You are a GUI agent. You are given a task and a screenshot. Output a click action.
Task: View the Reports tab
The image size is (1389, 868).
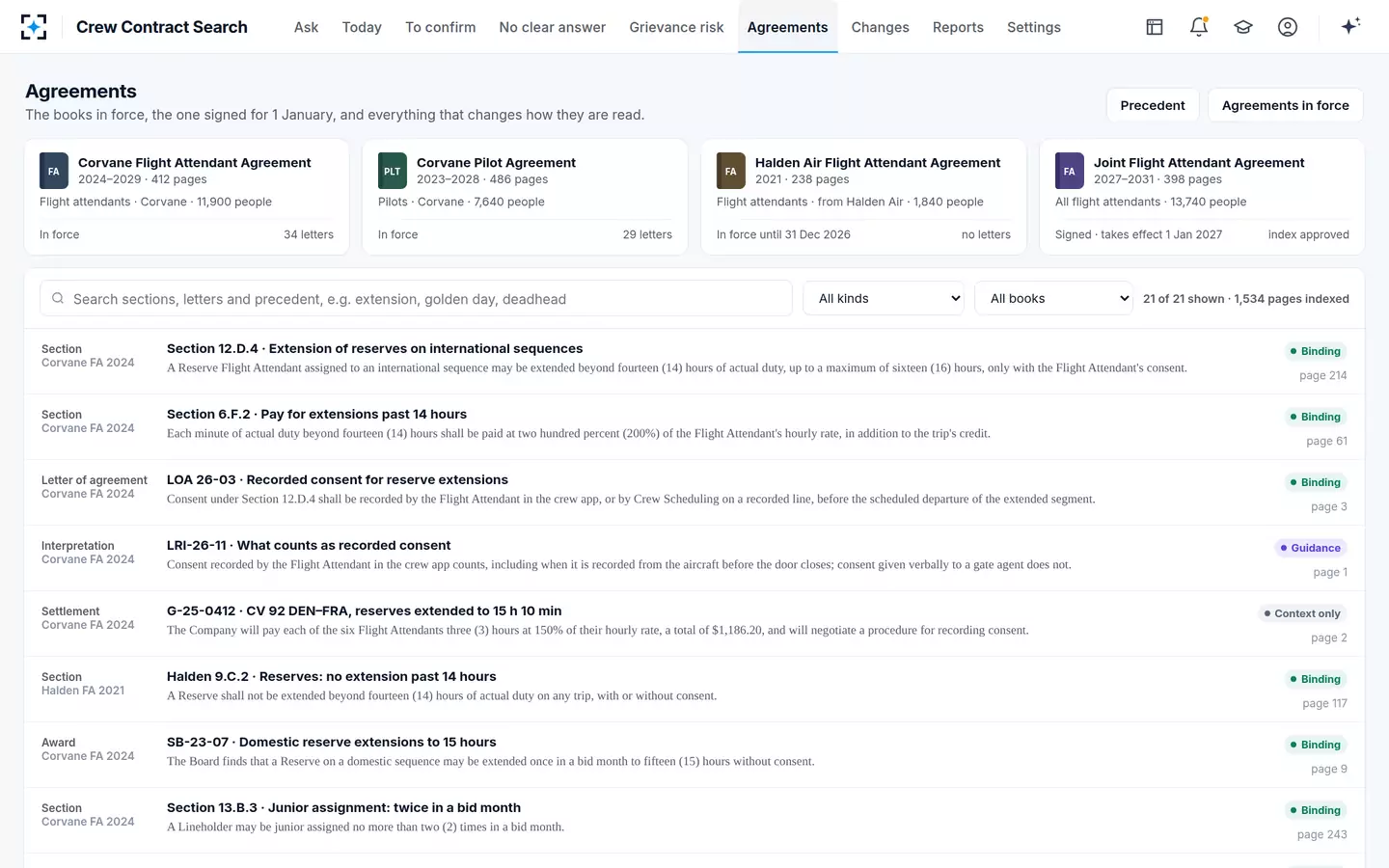[958, 27]
